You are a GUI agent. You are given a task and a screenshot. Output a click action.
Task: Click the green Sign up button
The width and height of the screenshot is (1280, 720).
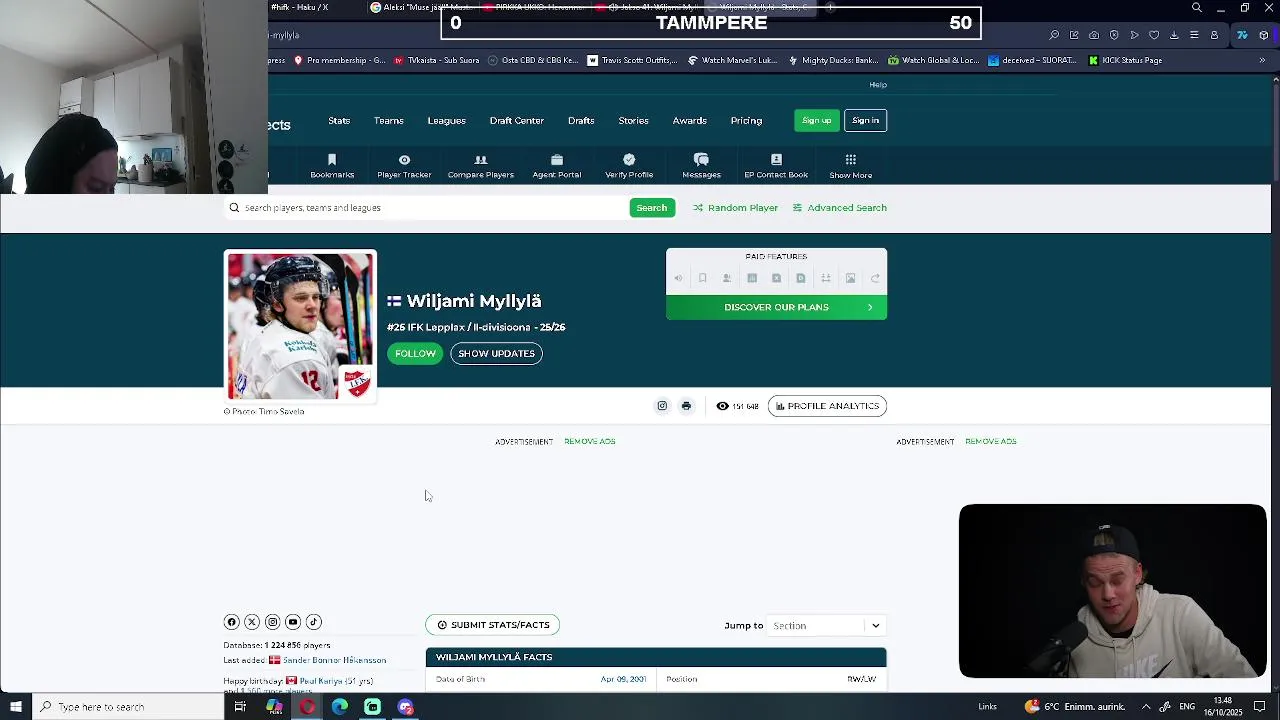(x=816, y=121)
